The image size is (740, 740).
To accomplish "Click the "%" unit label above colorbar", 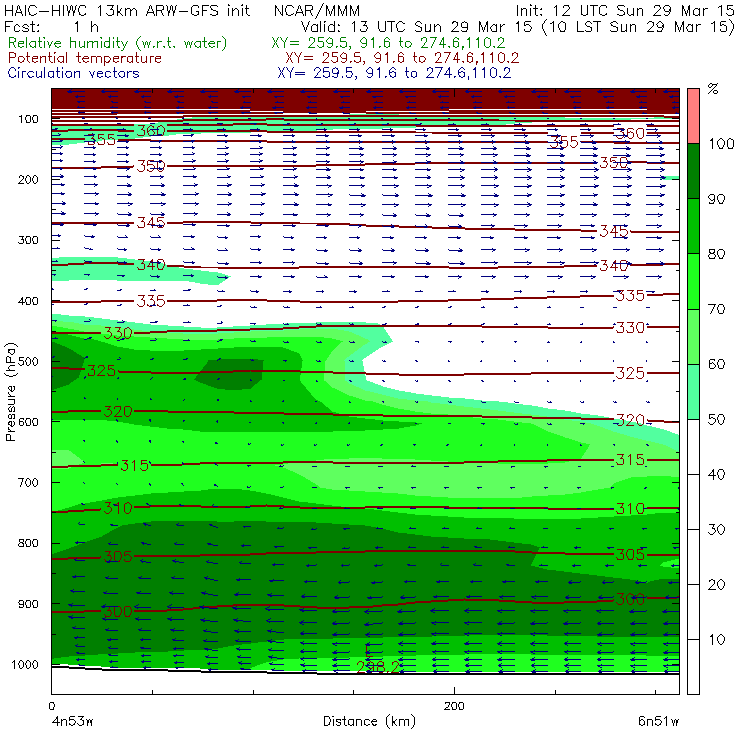I will point(713,89).
